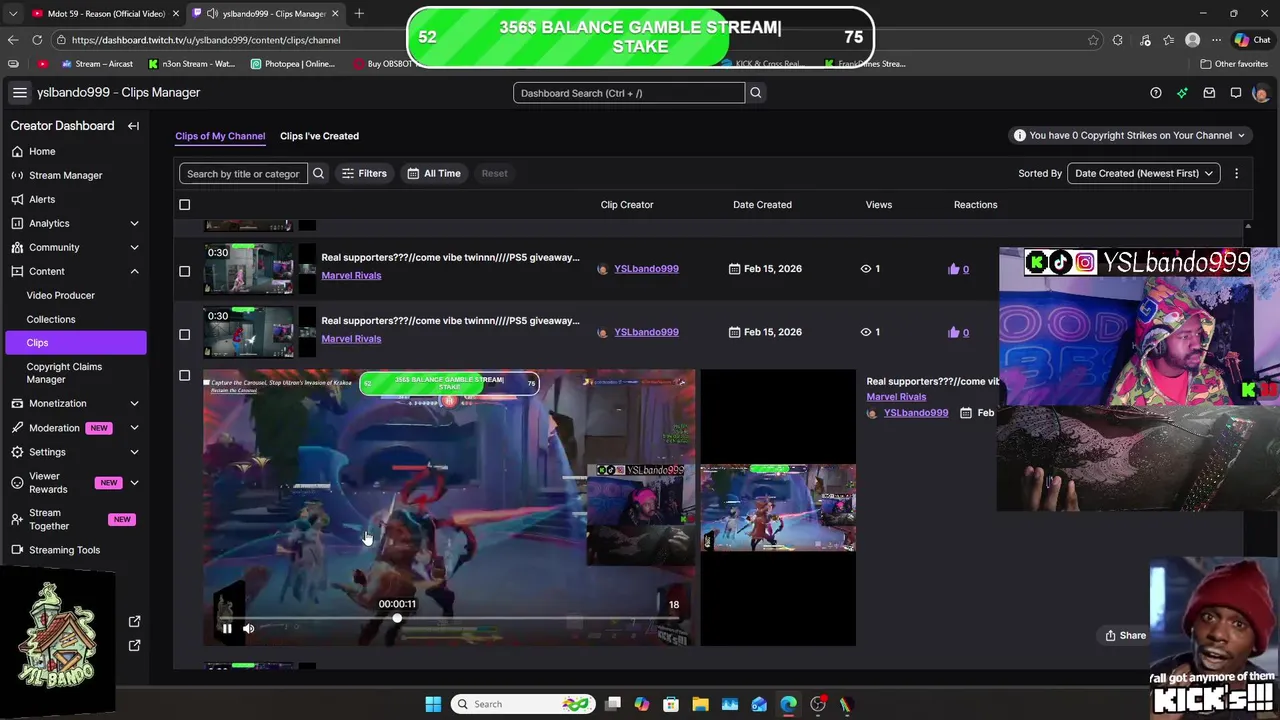The height and width of the screenshot is (720, 1280).
Task: Open Marvel Rivals link in second clip row
Action: pyautogui.click(x=351, y=339)
